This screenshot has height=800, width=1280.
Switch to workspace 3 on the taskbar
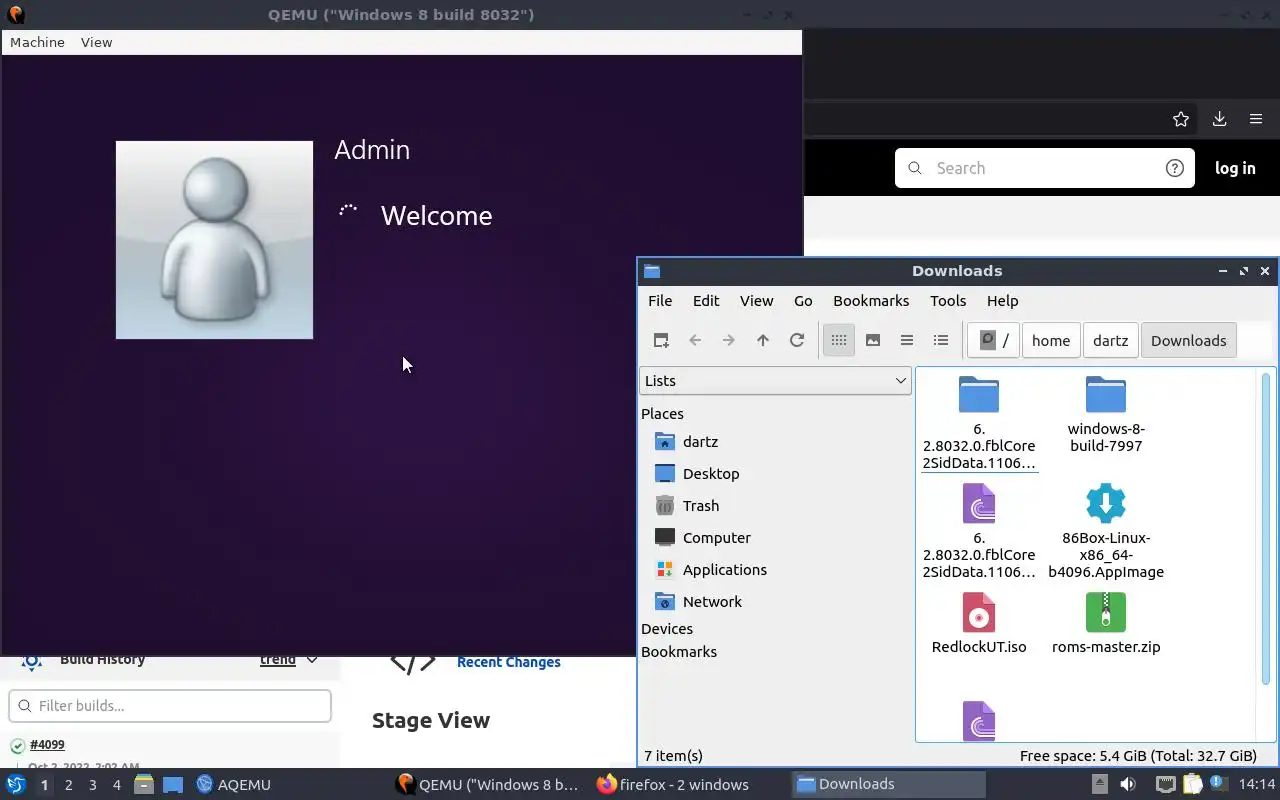pyautogui.click(x=92, y=785)
